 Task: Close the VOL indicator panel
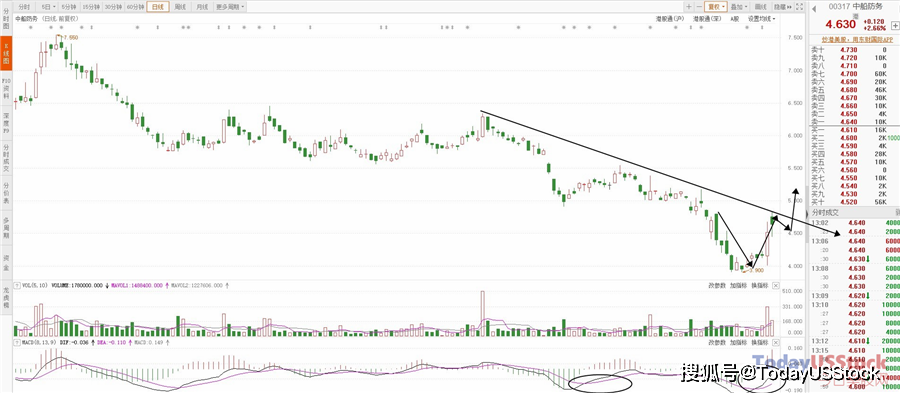point(775,285)
